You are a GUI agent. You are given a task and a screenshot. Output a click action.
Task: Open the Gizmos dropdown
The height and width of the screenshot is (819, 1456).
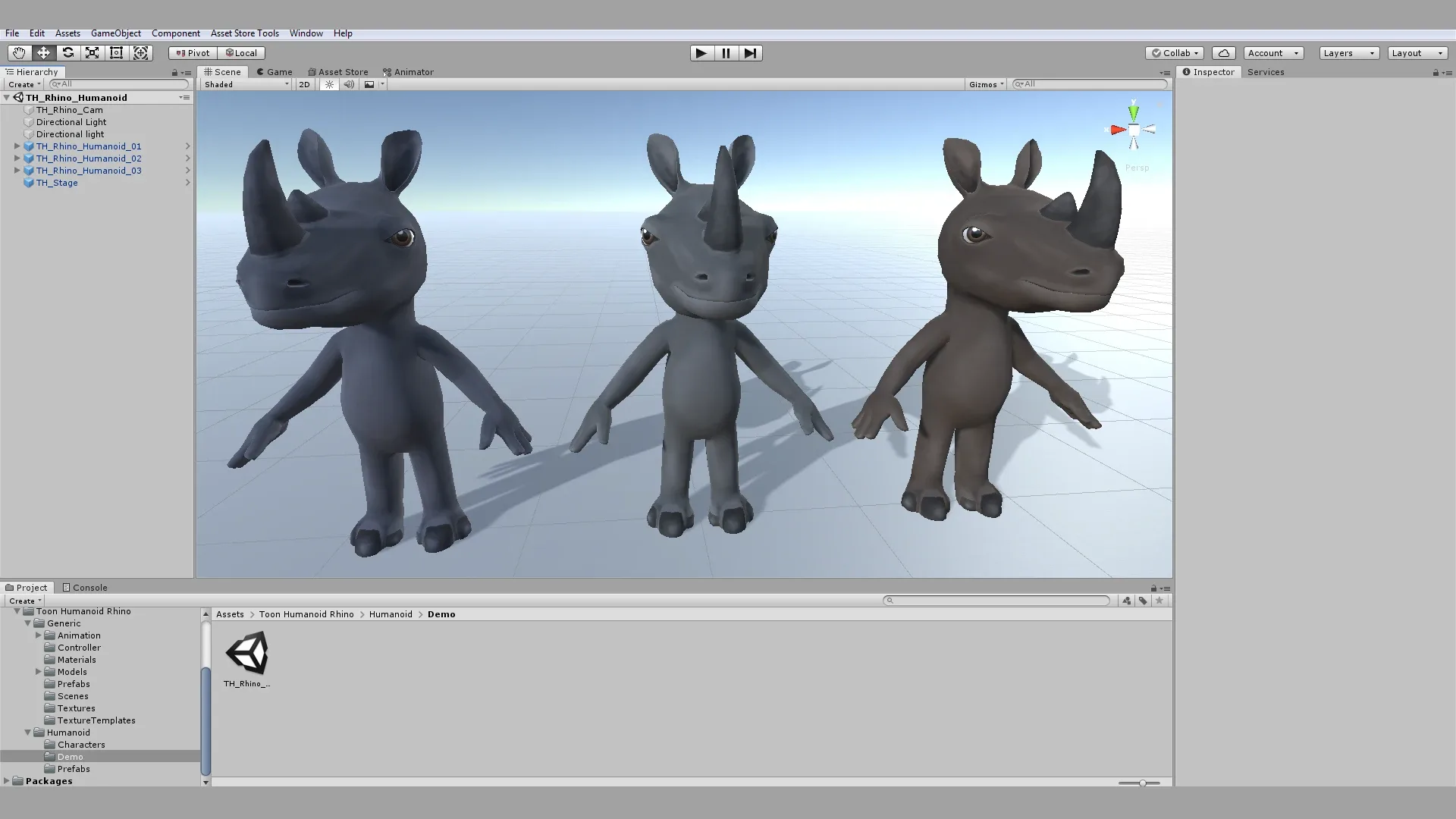(x=986, y=84)
